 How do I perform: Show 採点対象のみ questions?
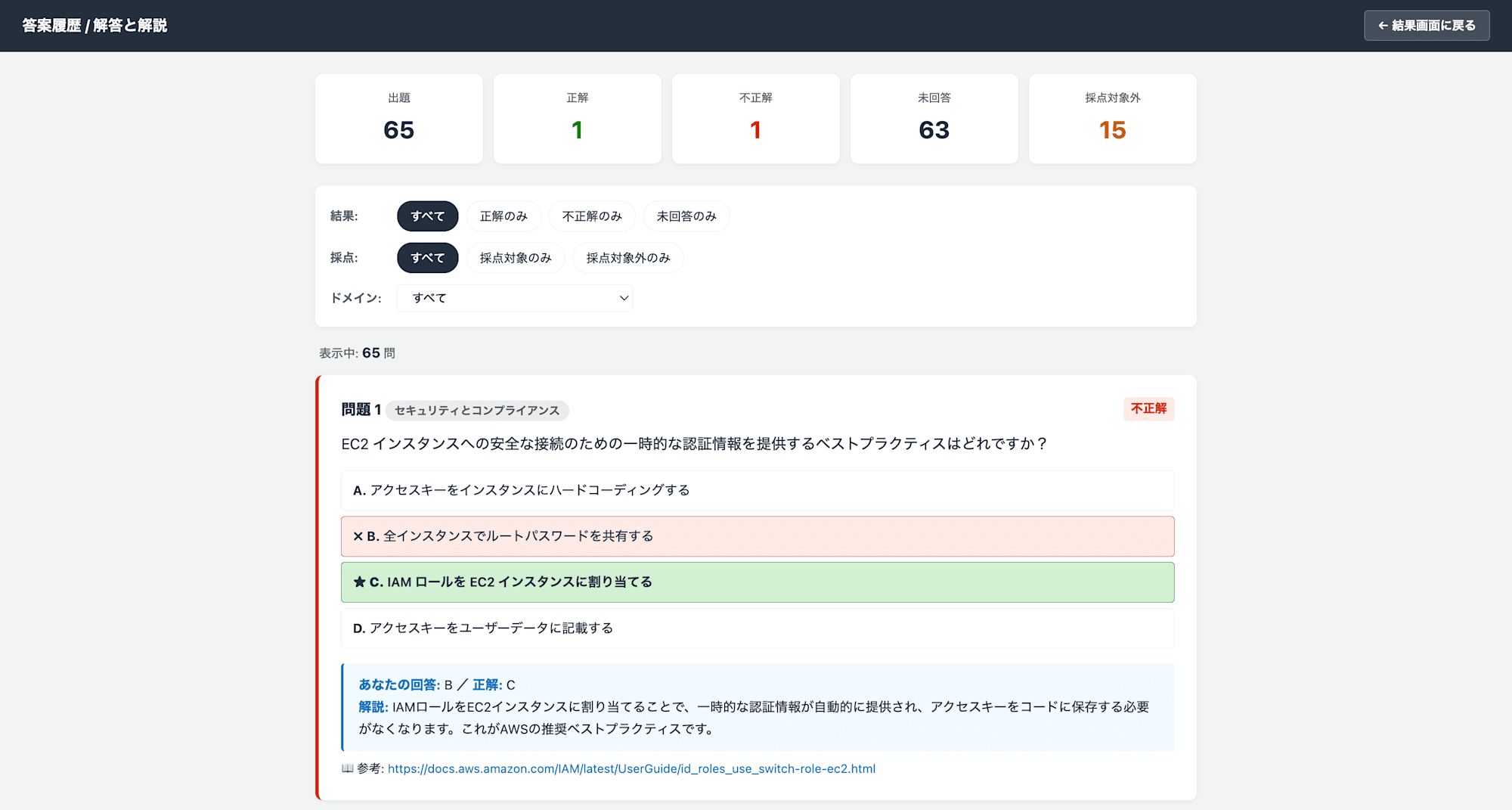point(516,258)
